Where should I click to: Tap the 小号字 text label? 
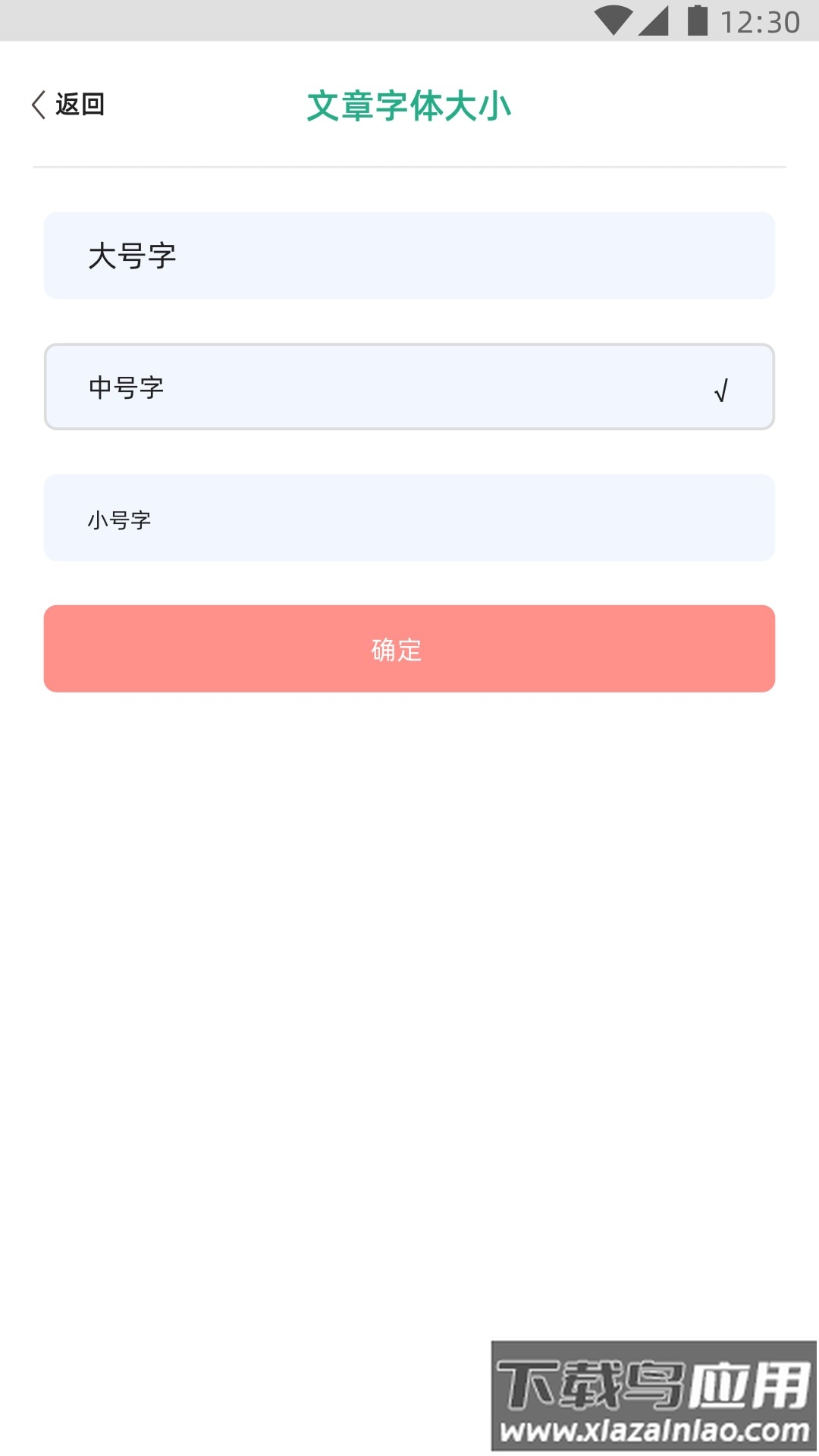pos(119,520)
